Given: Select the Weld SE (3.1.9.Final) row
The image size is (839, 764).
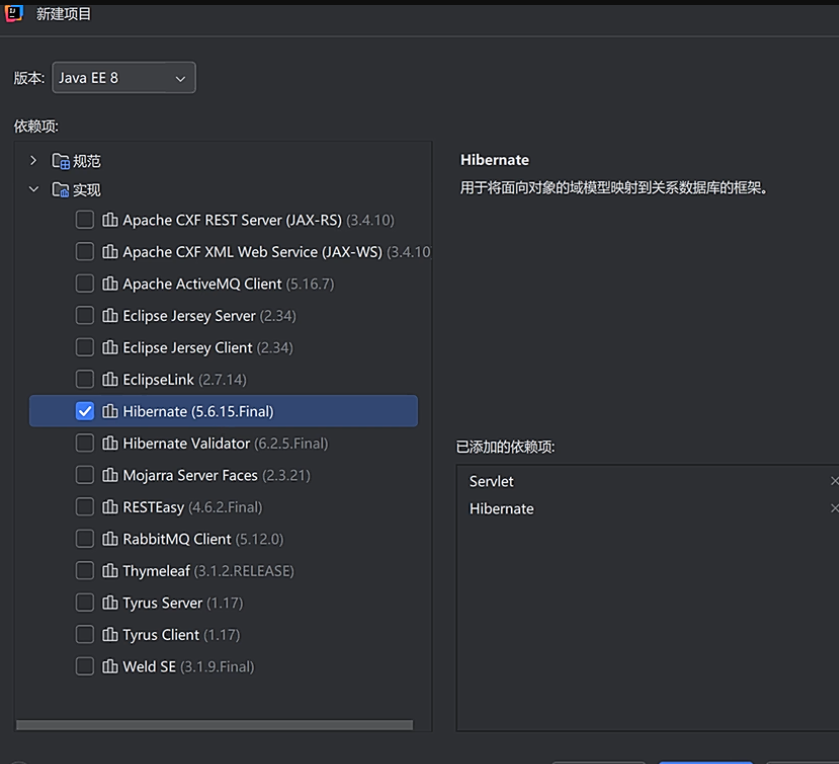Looking at the screenshot, I should tap(223, 667).
